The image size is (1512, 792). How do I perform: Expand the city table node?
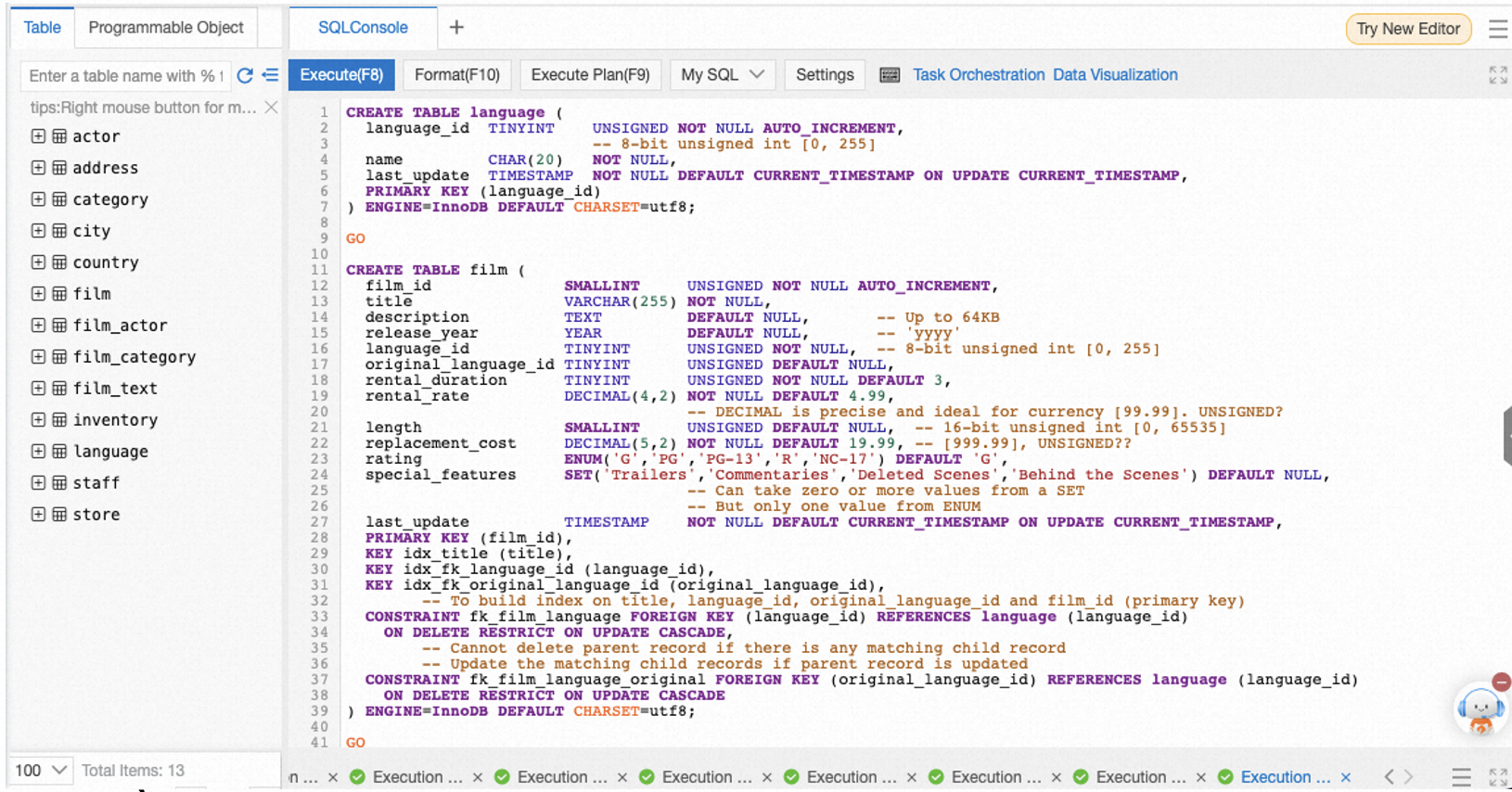[38, 231]
